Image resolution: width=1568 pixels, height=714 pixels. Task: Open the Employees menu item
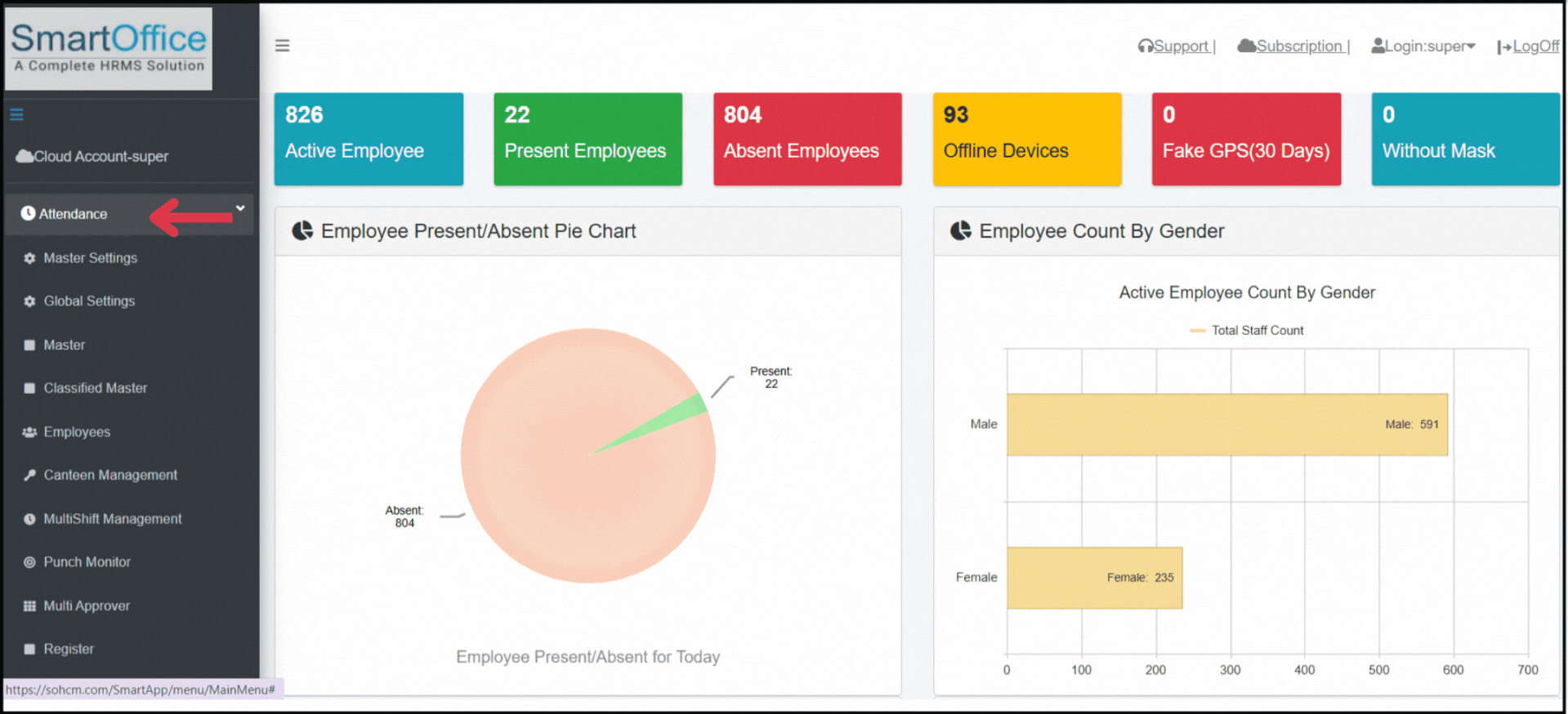pyautogui.click(x=77, y=432)
